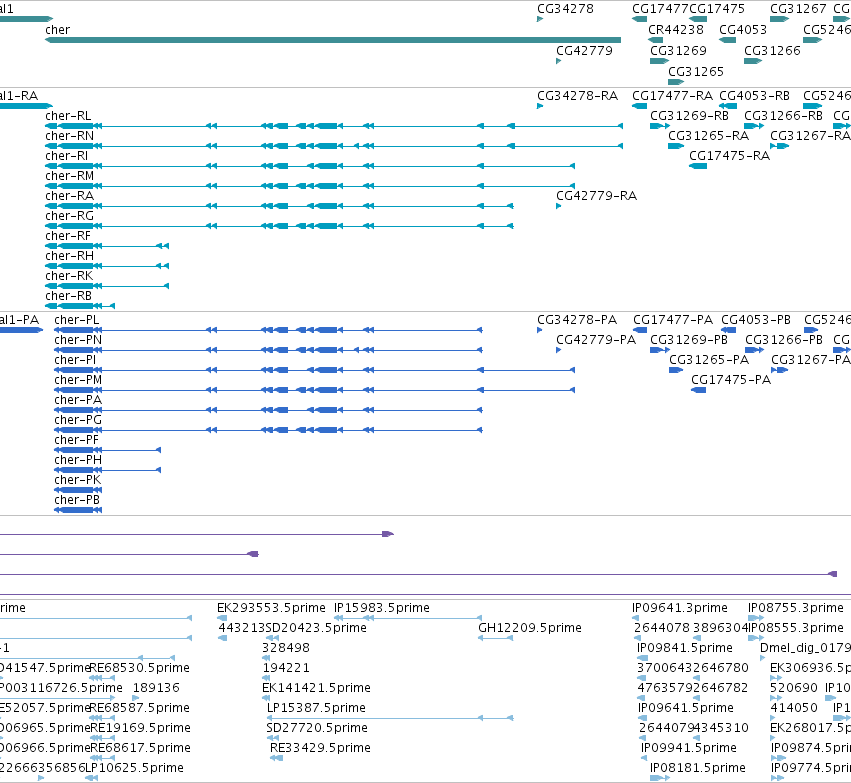This screenshot has width=851, height=783.
Task: Click the cher-PK protein label
Action: pyautogui.click(x=77, y=480)
